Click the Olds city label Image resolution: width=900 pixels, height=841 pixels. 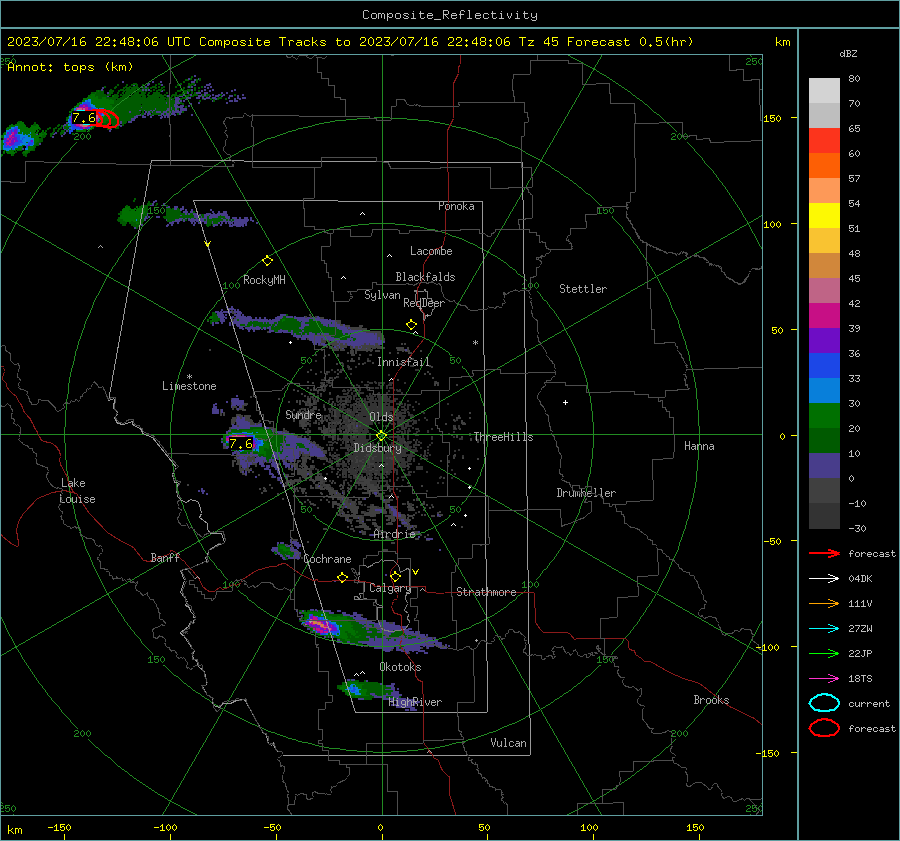381,417
